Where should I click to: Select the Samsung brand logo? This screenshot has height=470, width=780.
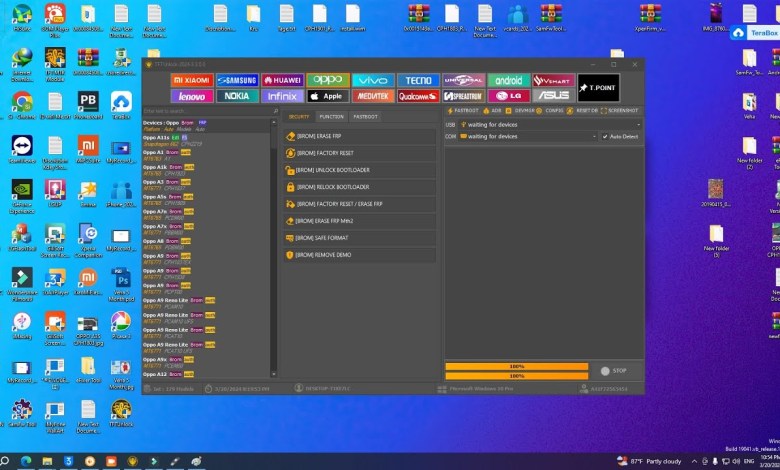point(237,80)
